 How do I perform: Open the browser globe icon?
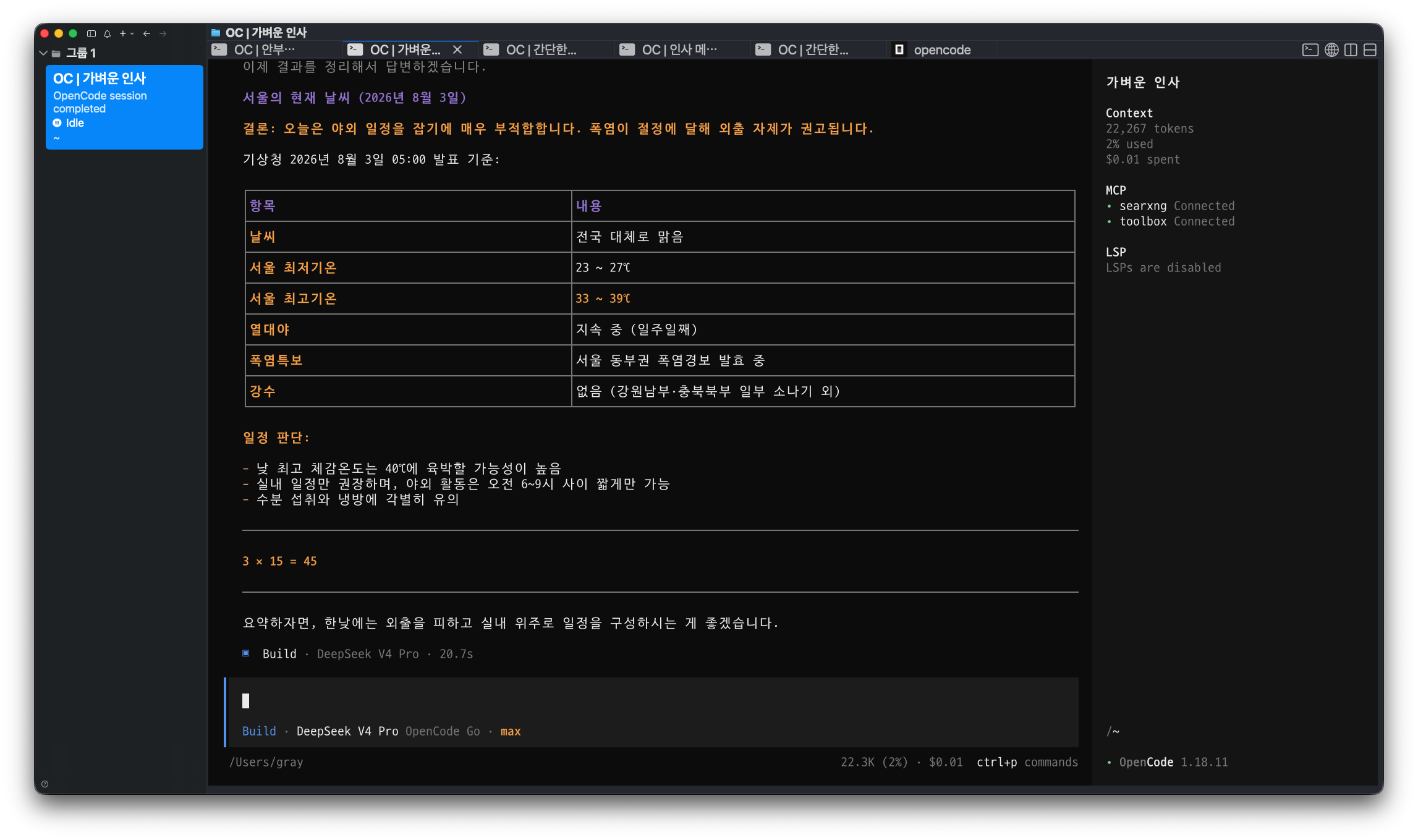pos(1331,49)
